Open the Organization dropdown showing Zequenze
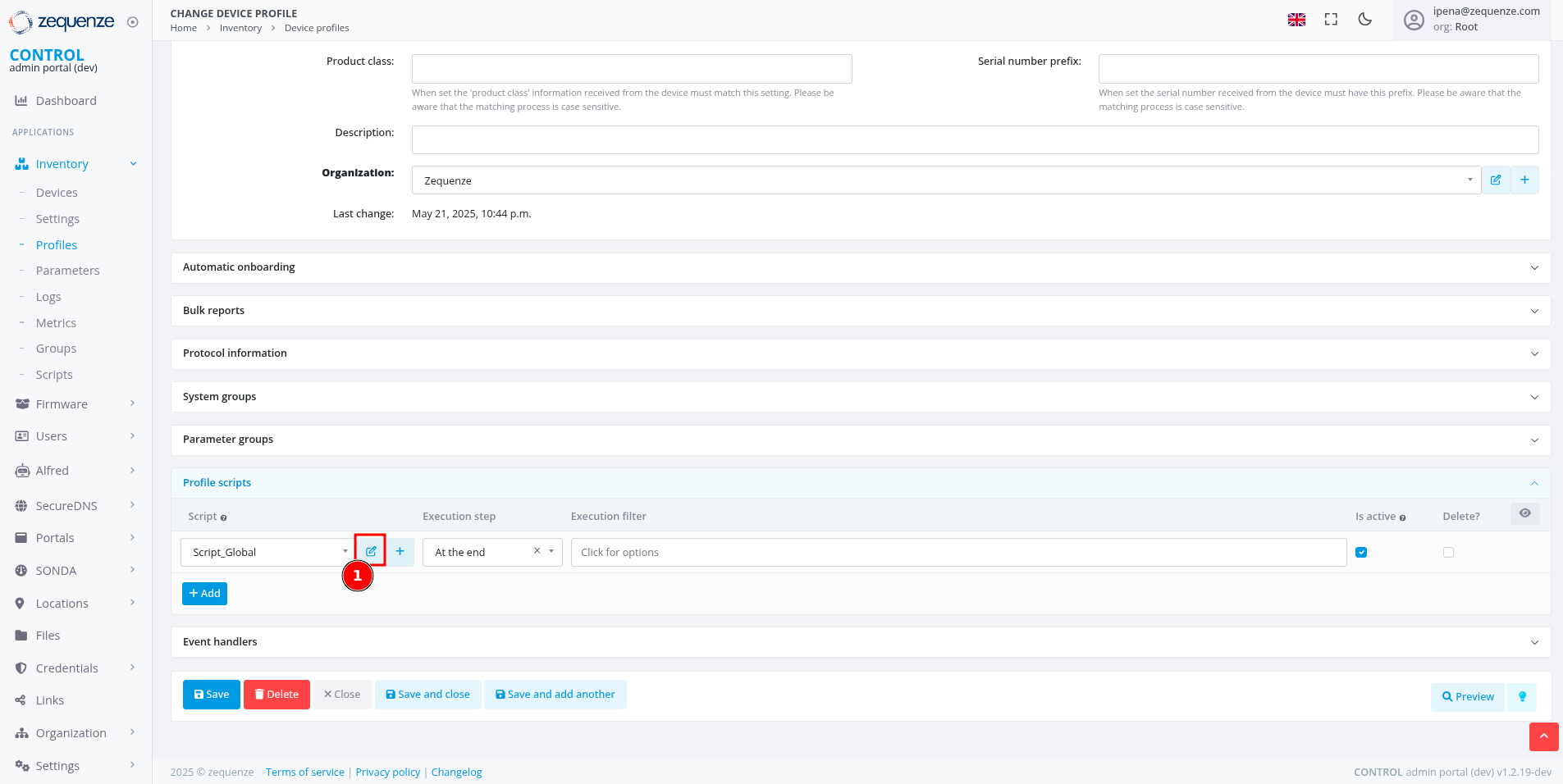The image size is (1563, 784). (x=945, y=180)
